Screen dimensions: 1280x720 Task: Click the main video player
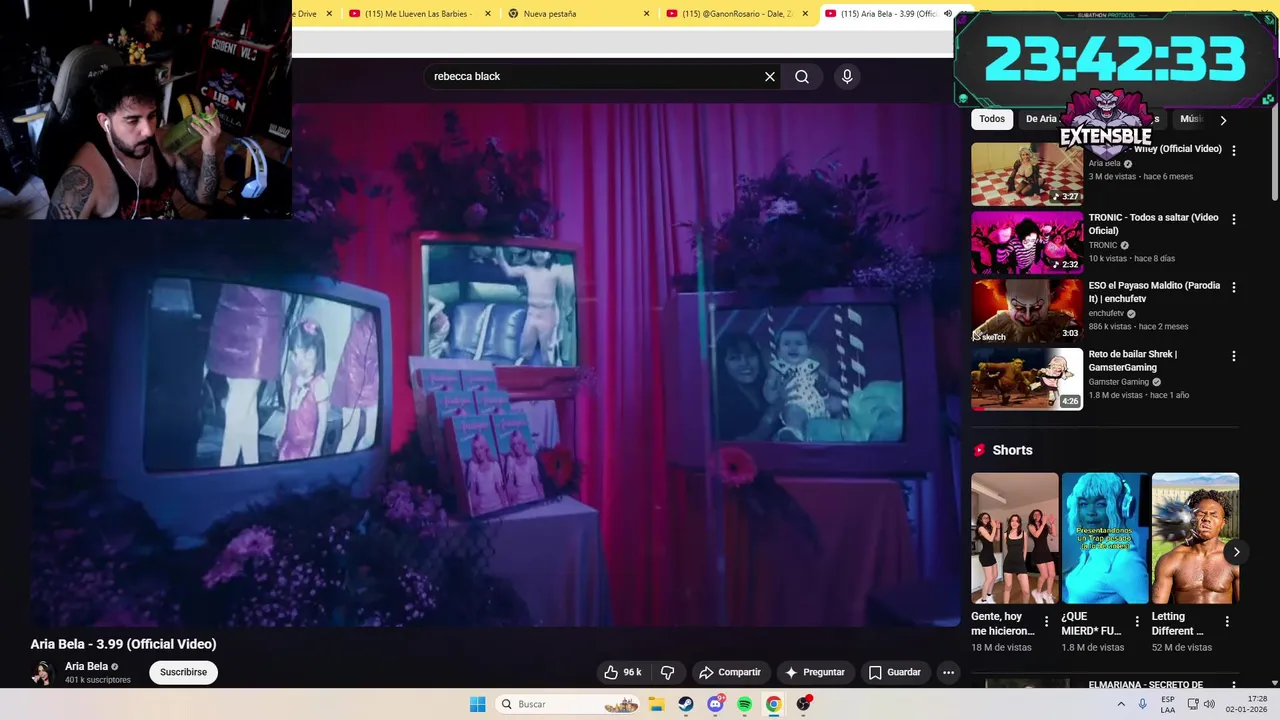[x=495, y=365]
